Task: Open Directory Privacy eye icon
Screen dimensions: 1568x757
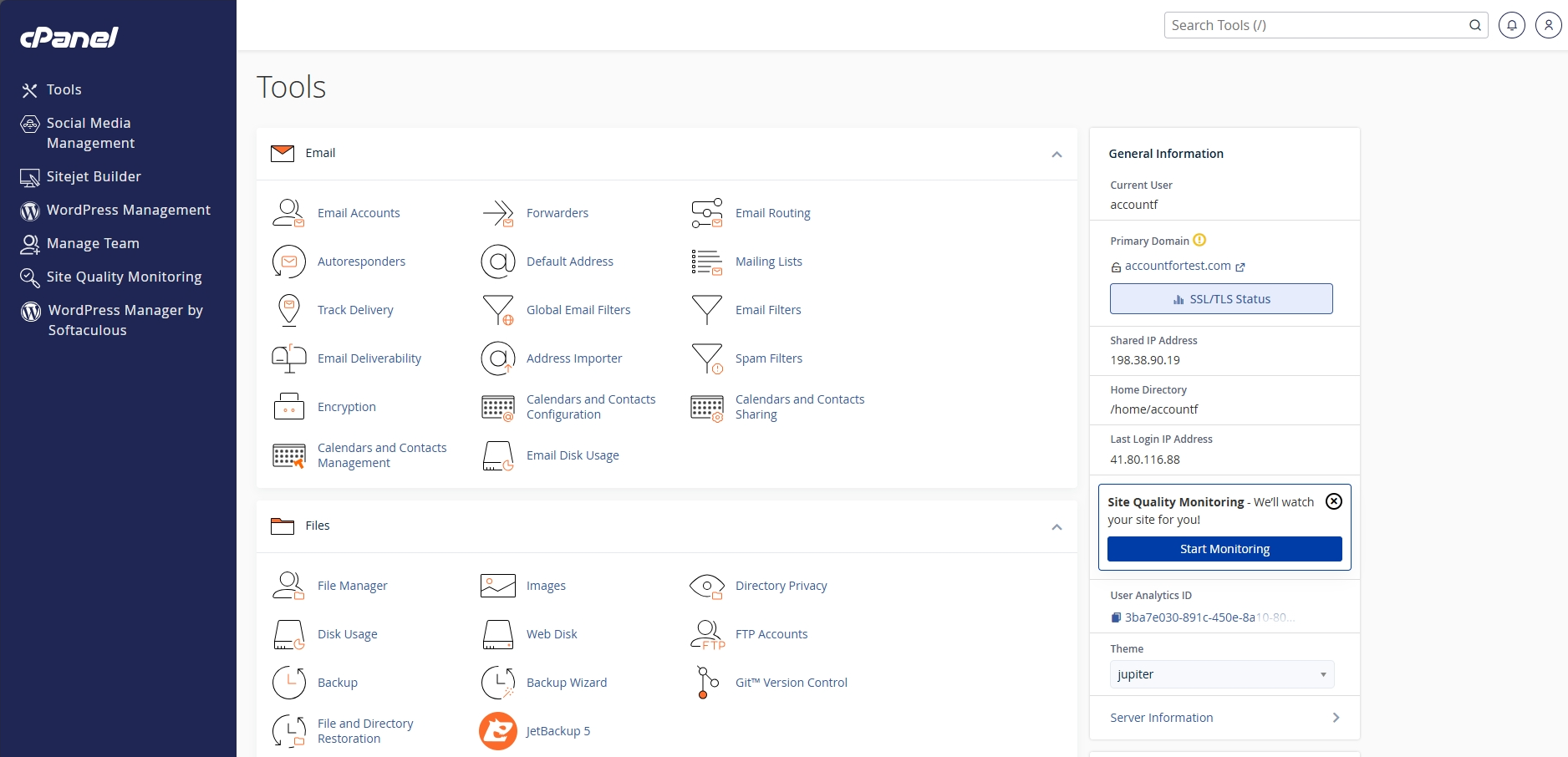Action: pyautogui.click(x=707, y=587)
